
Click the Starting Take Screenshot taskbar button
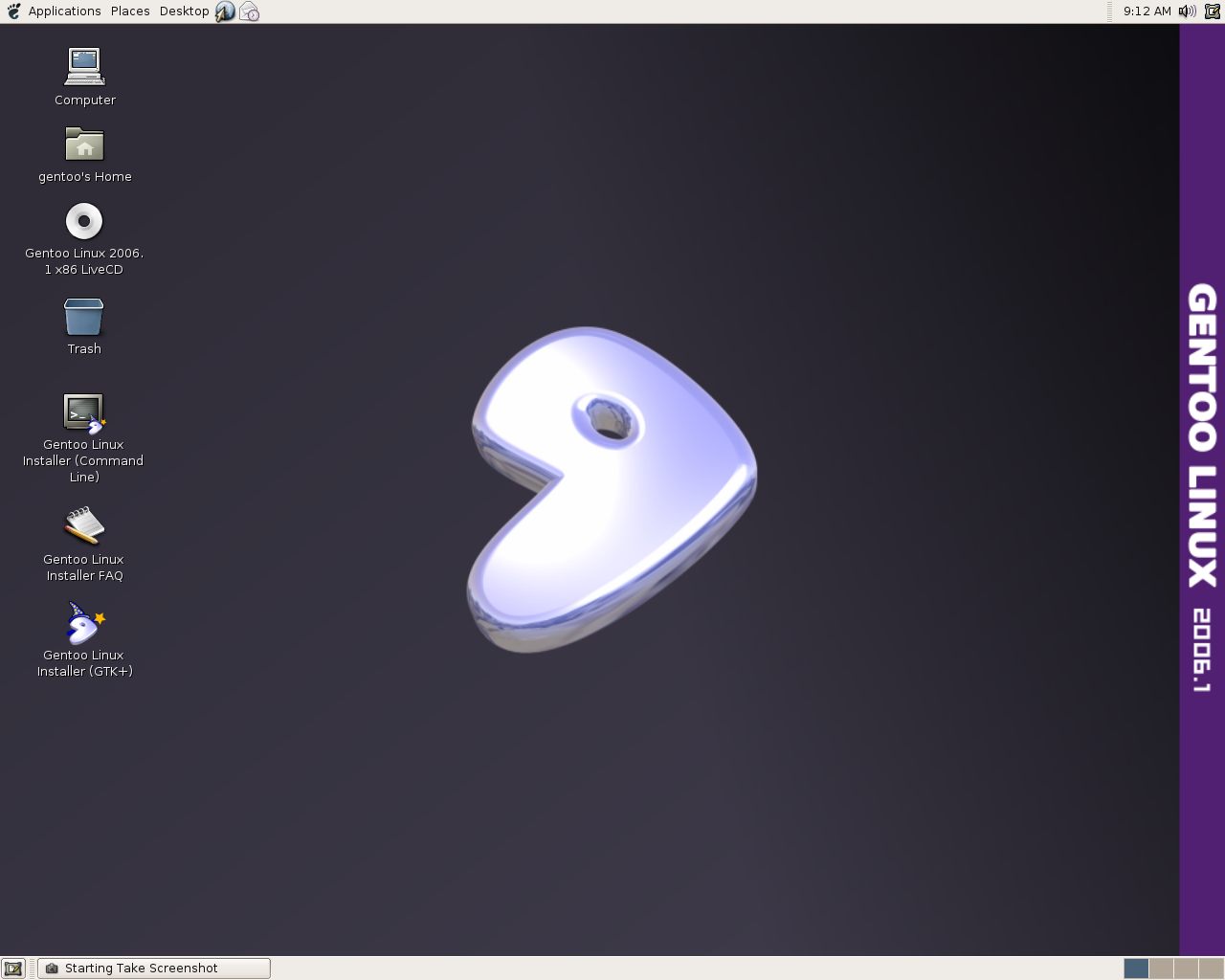click(x=154, y=969)
